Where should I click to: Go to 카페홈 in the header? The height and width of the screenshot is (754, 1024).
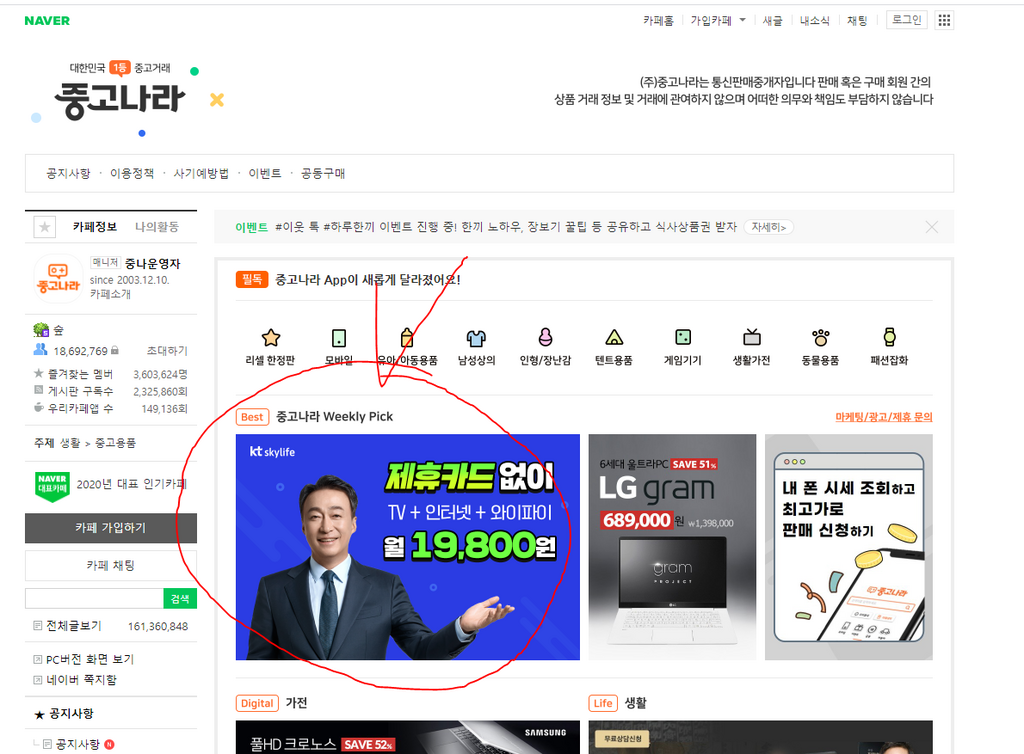(658, 21)
